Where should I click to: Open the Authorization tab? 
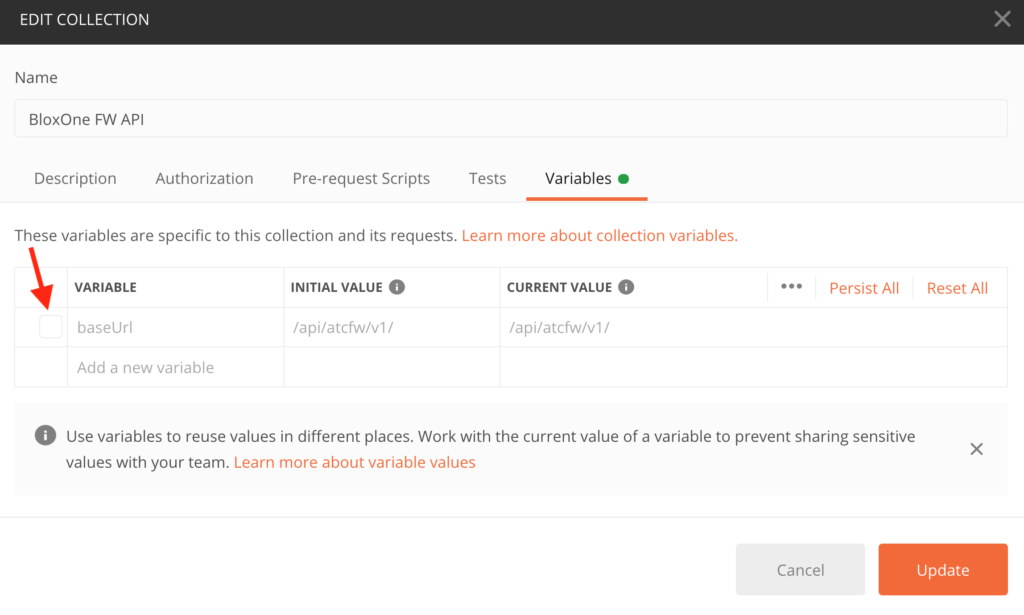click(204, 179)
